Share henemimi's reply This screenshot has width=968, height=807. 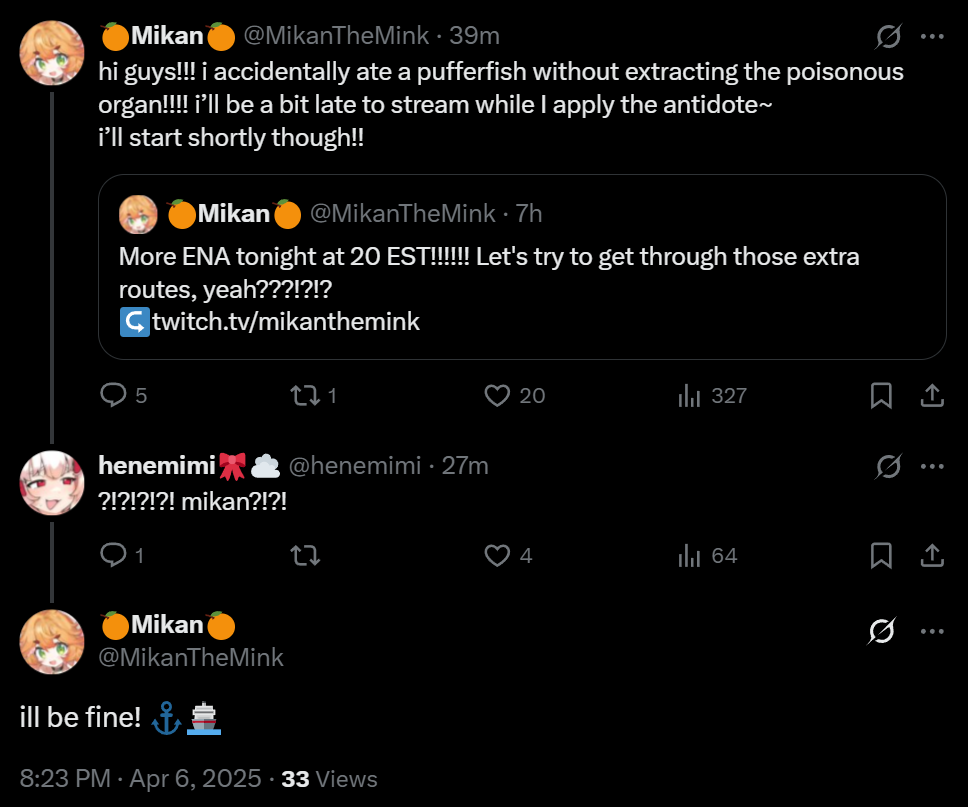tap(932, 555)
